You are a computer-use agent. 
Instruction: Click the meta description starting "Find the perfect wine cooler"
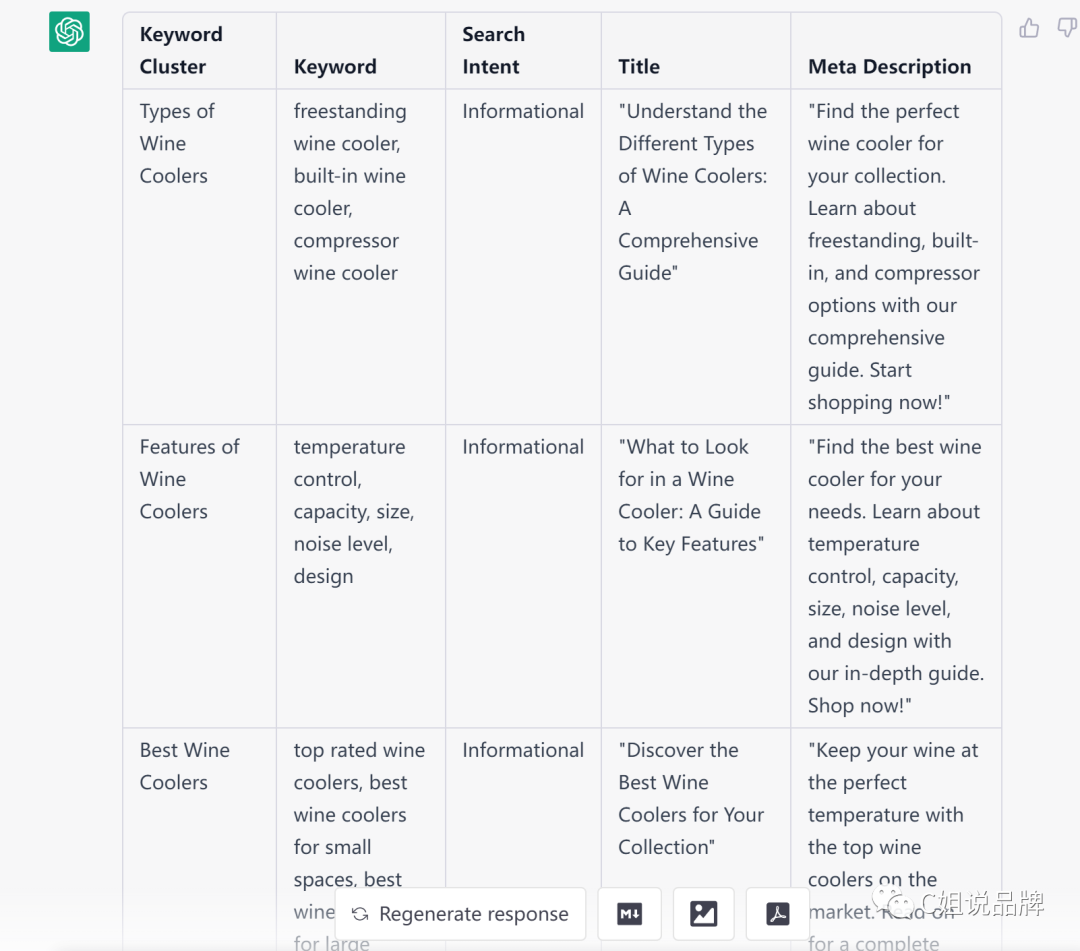click(x=893, y=256)
